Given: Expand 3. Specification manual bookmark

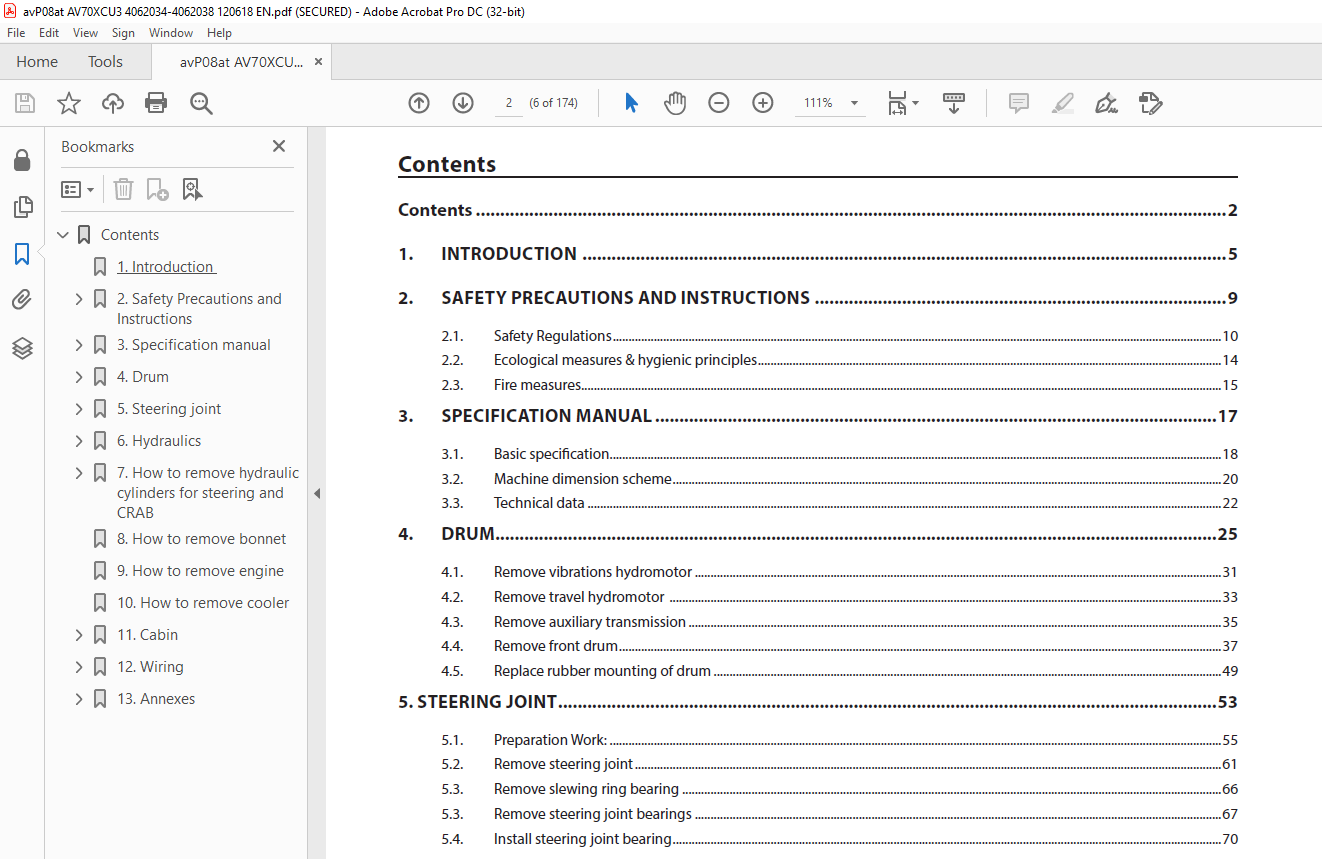Looking at the screenshot, I should click(x=79, y=345).
